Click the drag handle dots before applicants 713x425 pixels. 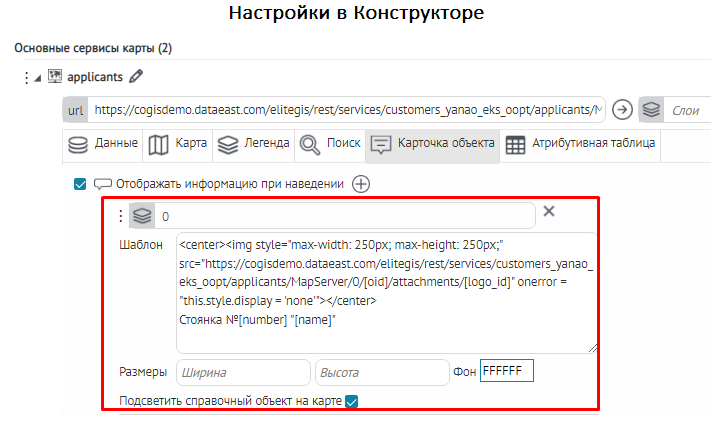coord(25,76)
